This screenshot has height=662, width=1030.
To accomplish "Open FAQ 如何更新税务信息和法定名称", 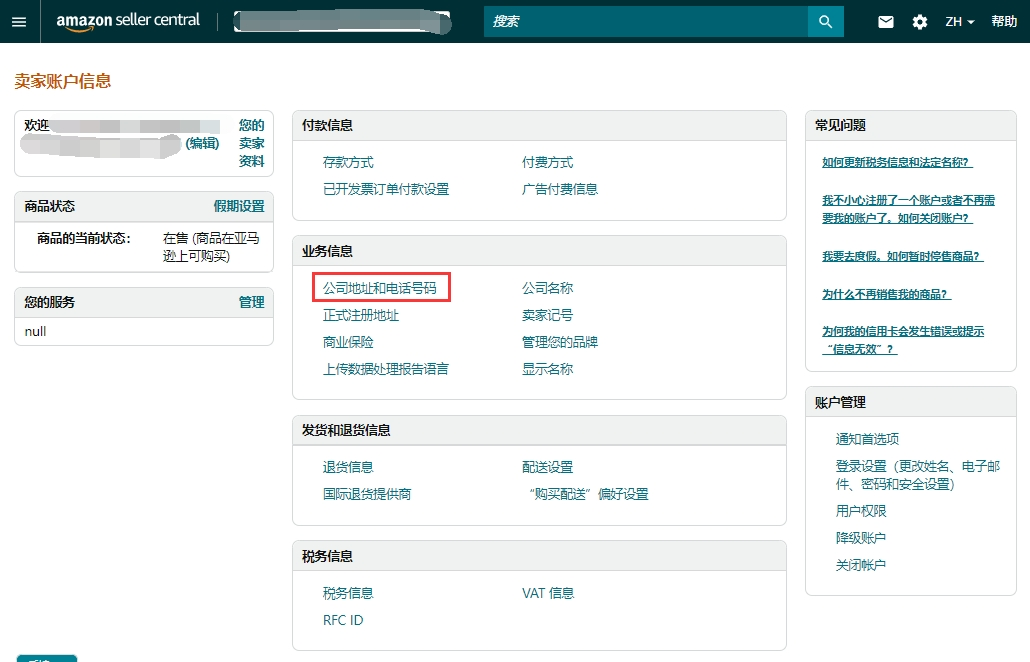I will (x=897, y=162).
